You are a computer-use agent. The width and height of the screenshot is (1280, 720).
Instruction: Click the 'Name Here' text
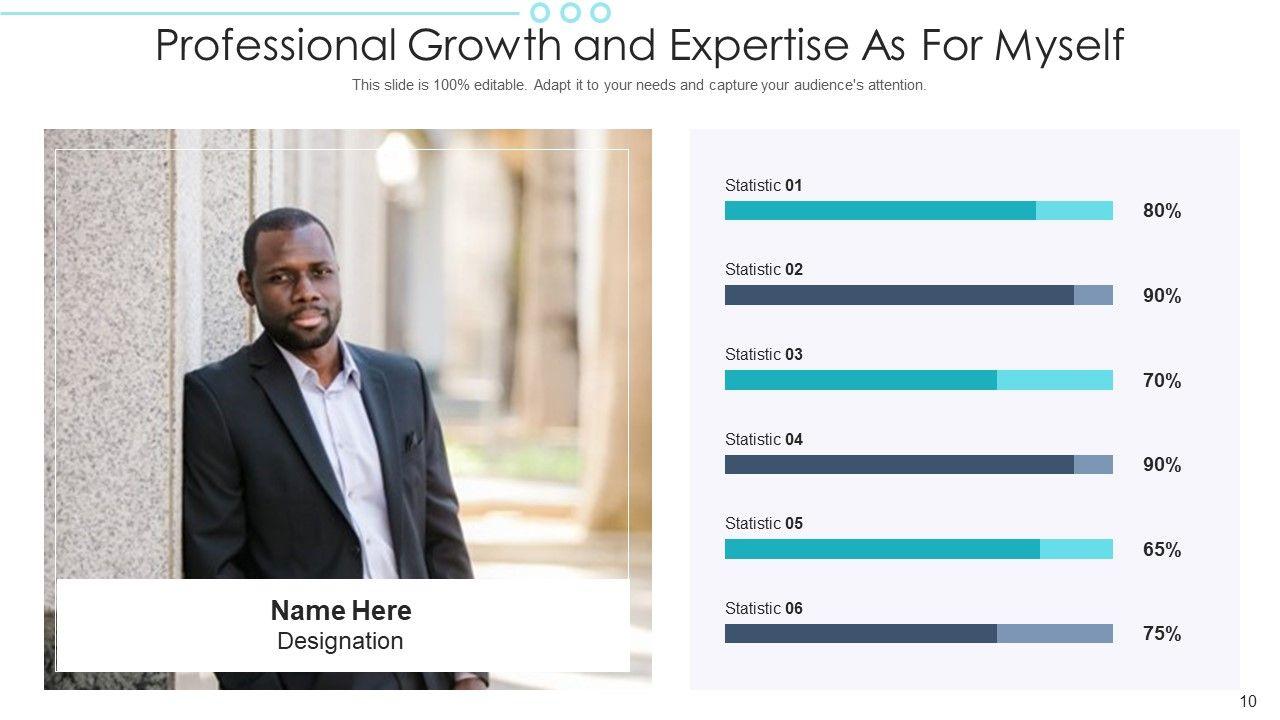click(341, 610)
